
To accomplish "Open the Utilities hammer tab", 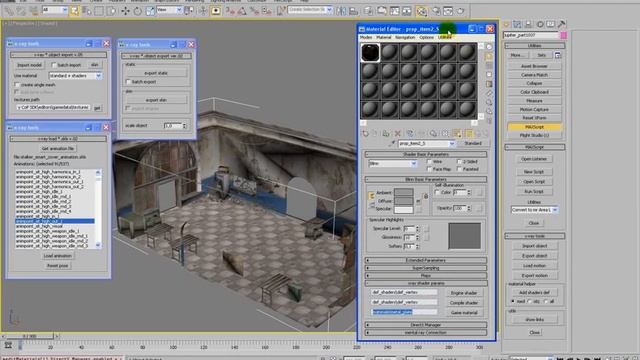I will pyautogui.click(x=562, y=24).
